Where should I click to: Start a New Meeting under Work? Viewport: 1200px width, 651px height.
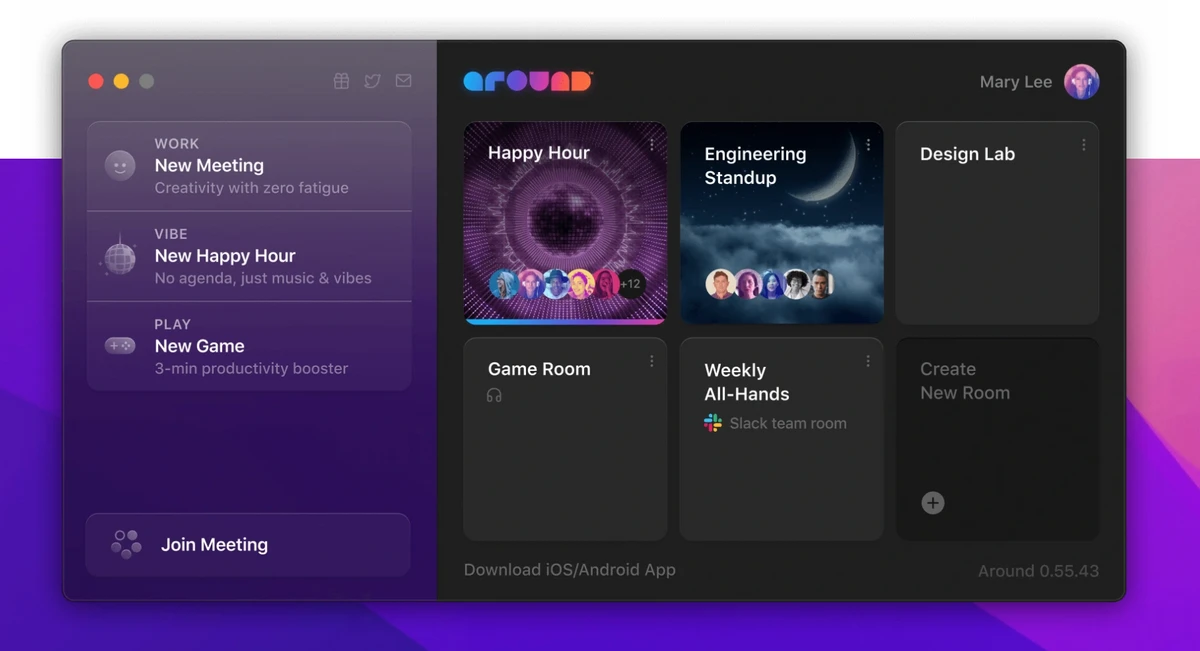tap(249, 166)
